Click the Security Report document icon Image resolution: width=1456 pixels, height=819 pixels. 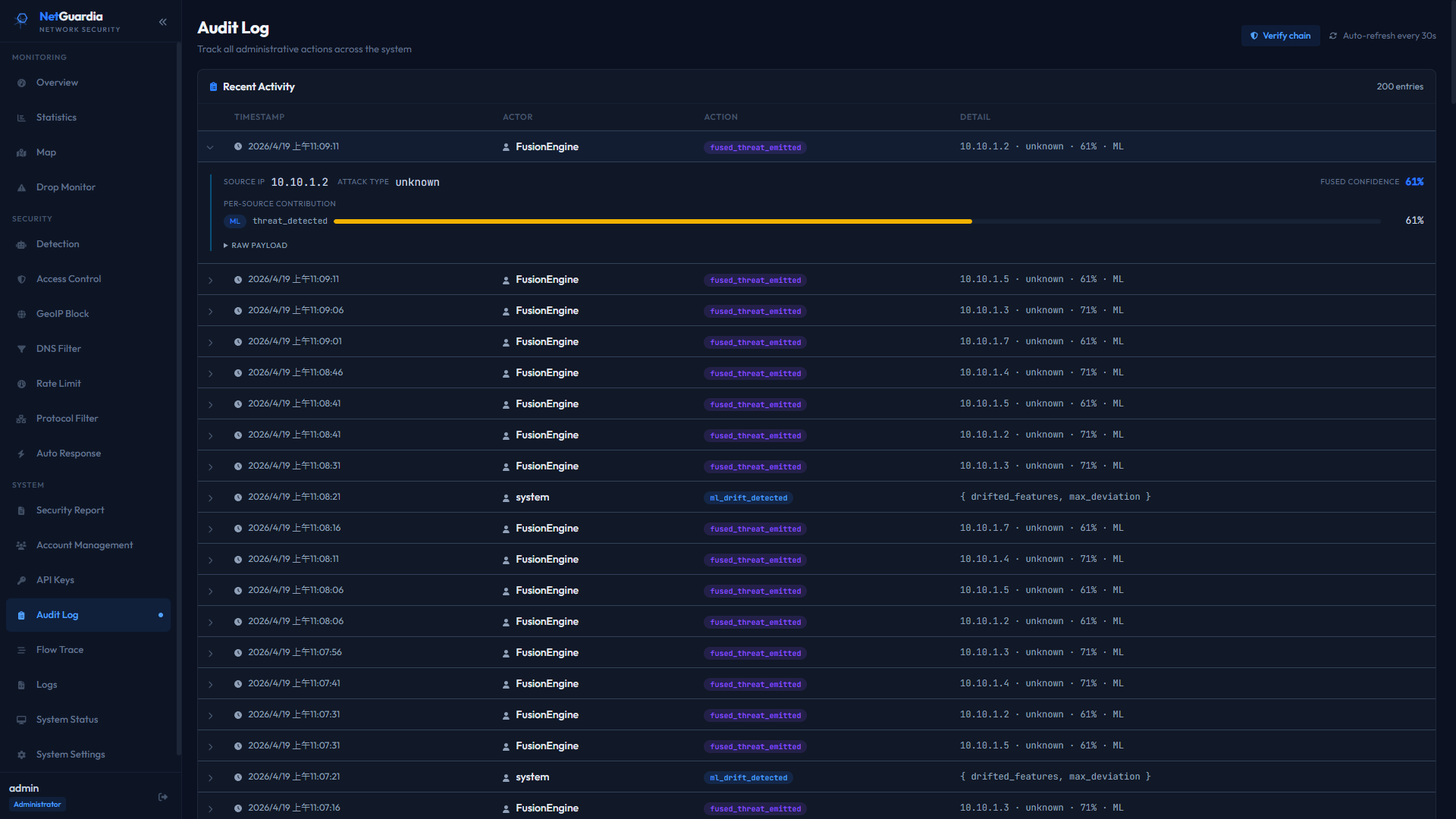[x=21, y=511]
